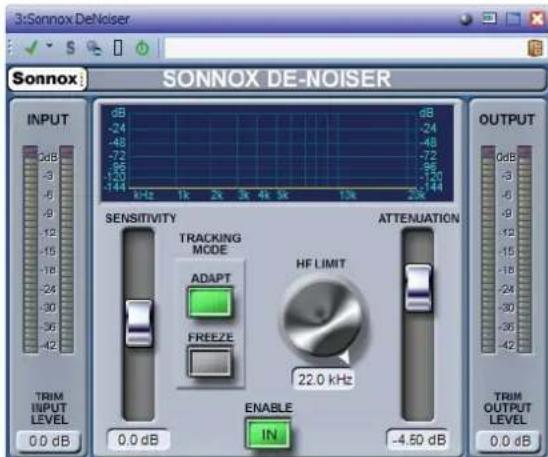This screenshot has height=457, width=548.
Task: Click the INPUT meter heading
Action: pos(48,120)
